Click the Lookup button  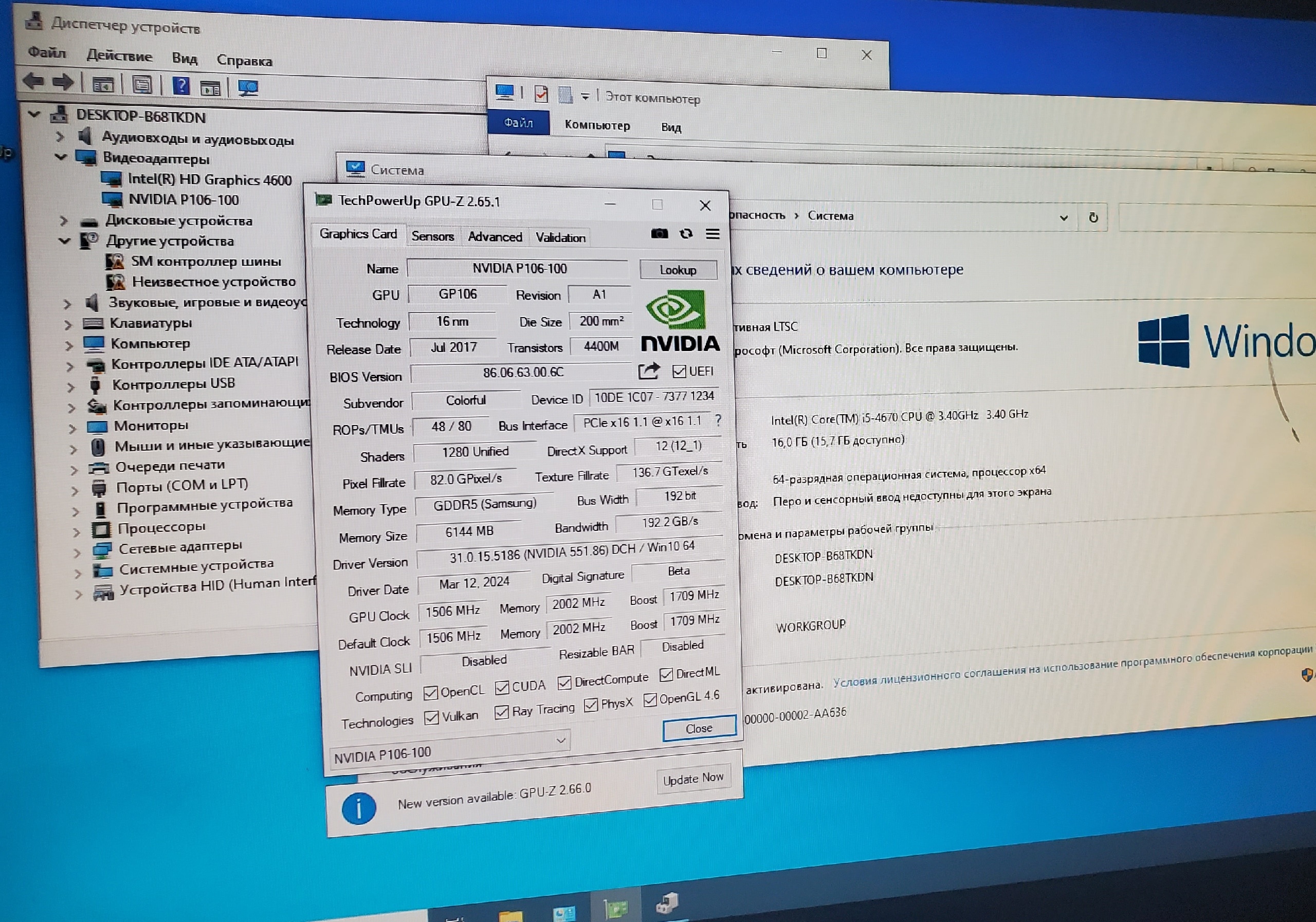(678, 270)
